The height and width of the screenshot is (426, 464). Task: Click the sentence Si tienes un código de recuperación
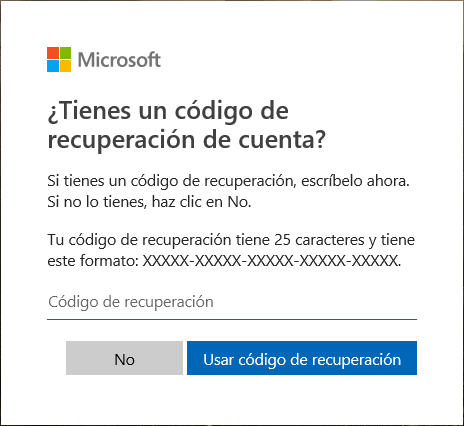(x=170, y=181)
